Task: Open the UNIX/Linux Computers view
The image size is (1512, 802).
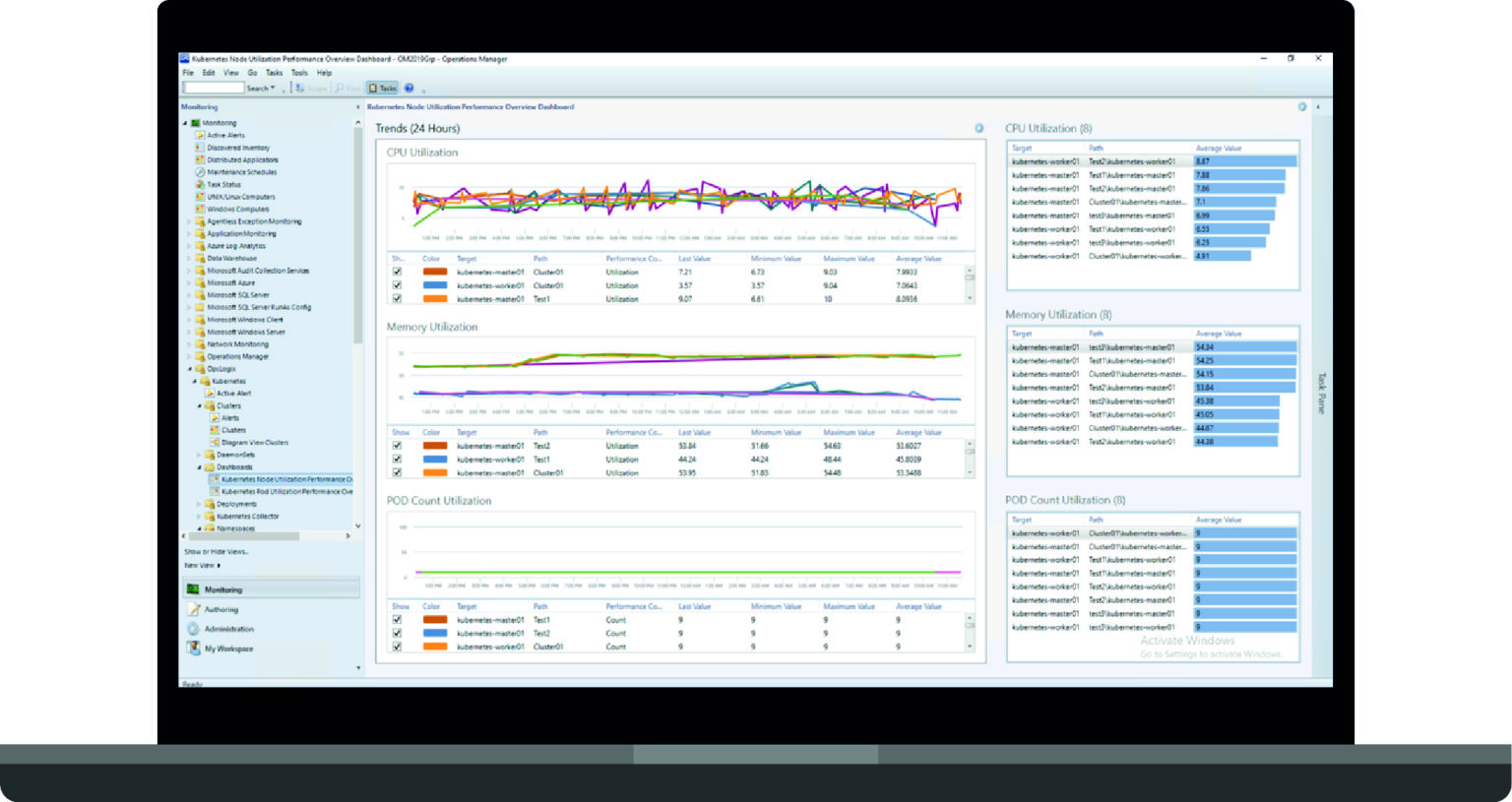Action: coord(241,197)
